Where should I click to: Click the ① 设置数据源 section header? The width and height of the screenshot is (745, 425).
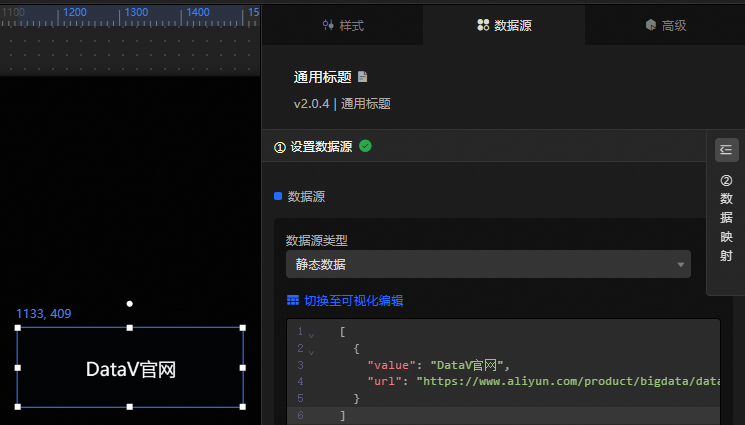pyautogui.click(x=484, y=146)
